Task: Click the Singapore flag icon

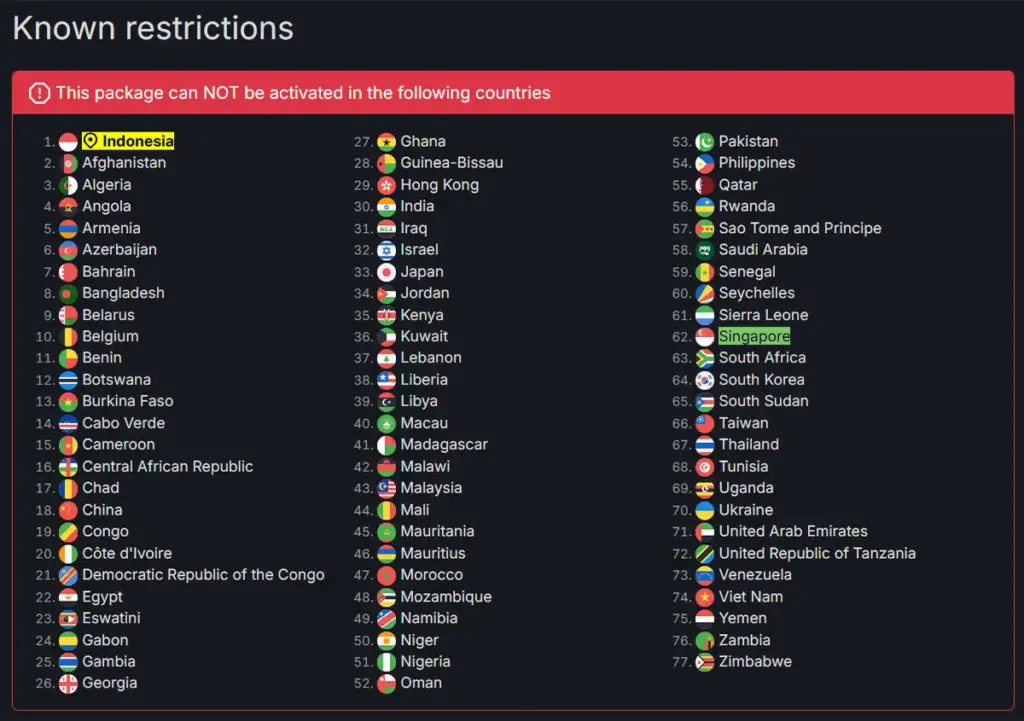Action: [705, 337]
